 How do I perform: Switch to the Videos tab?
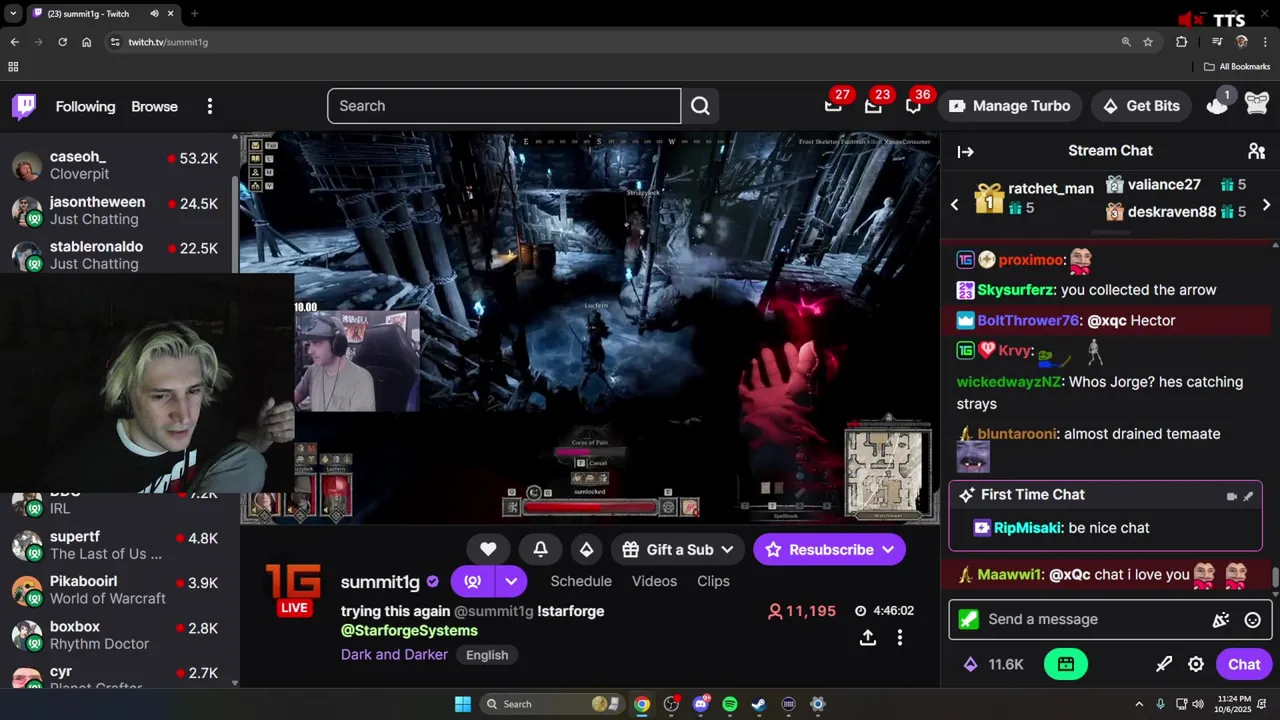[x=654, y=581]
